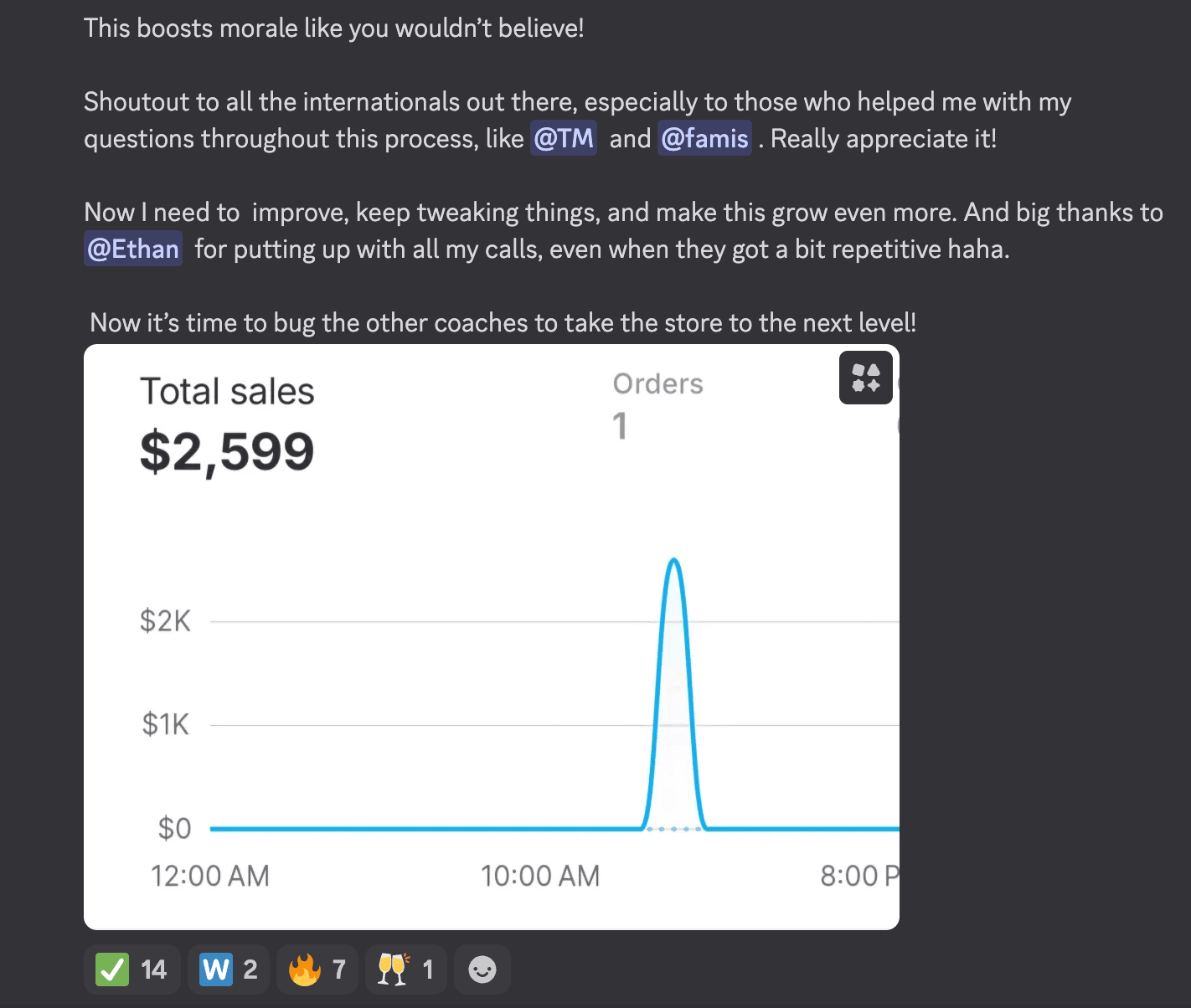Image resolution: width=1191 pixels, height=1008 pixels.
Task: Toggle the blue W reaction
Action: tap(229, 969)
